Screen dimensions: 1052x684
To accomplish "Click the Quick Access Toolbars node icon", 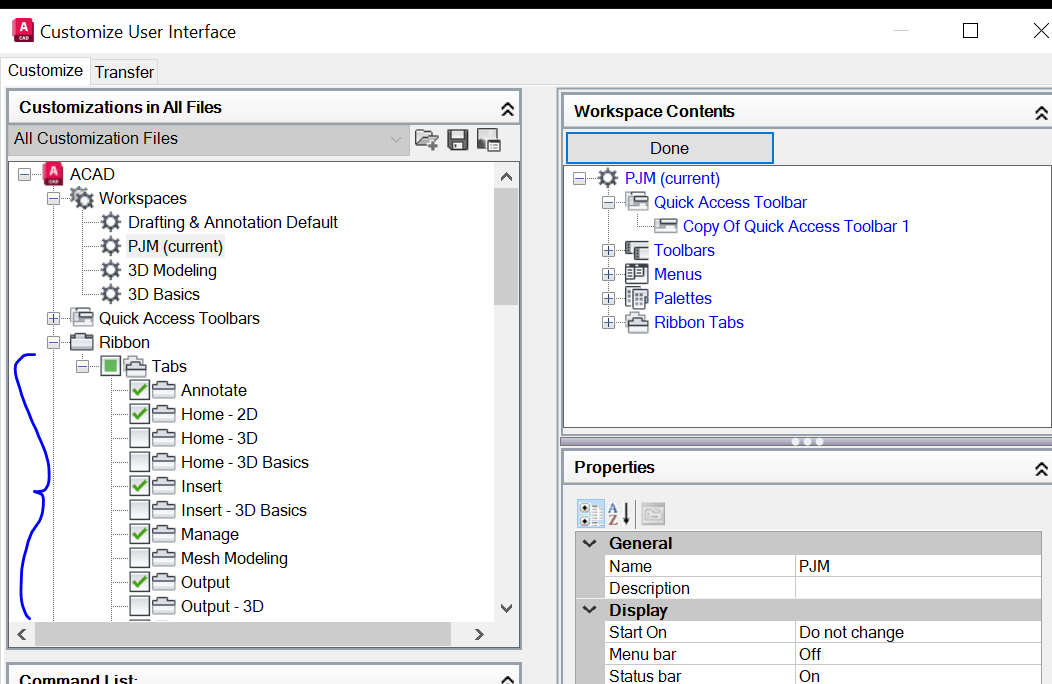I will point(82,317).
